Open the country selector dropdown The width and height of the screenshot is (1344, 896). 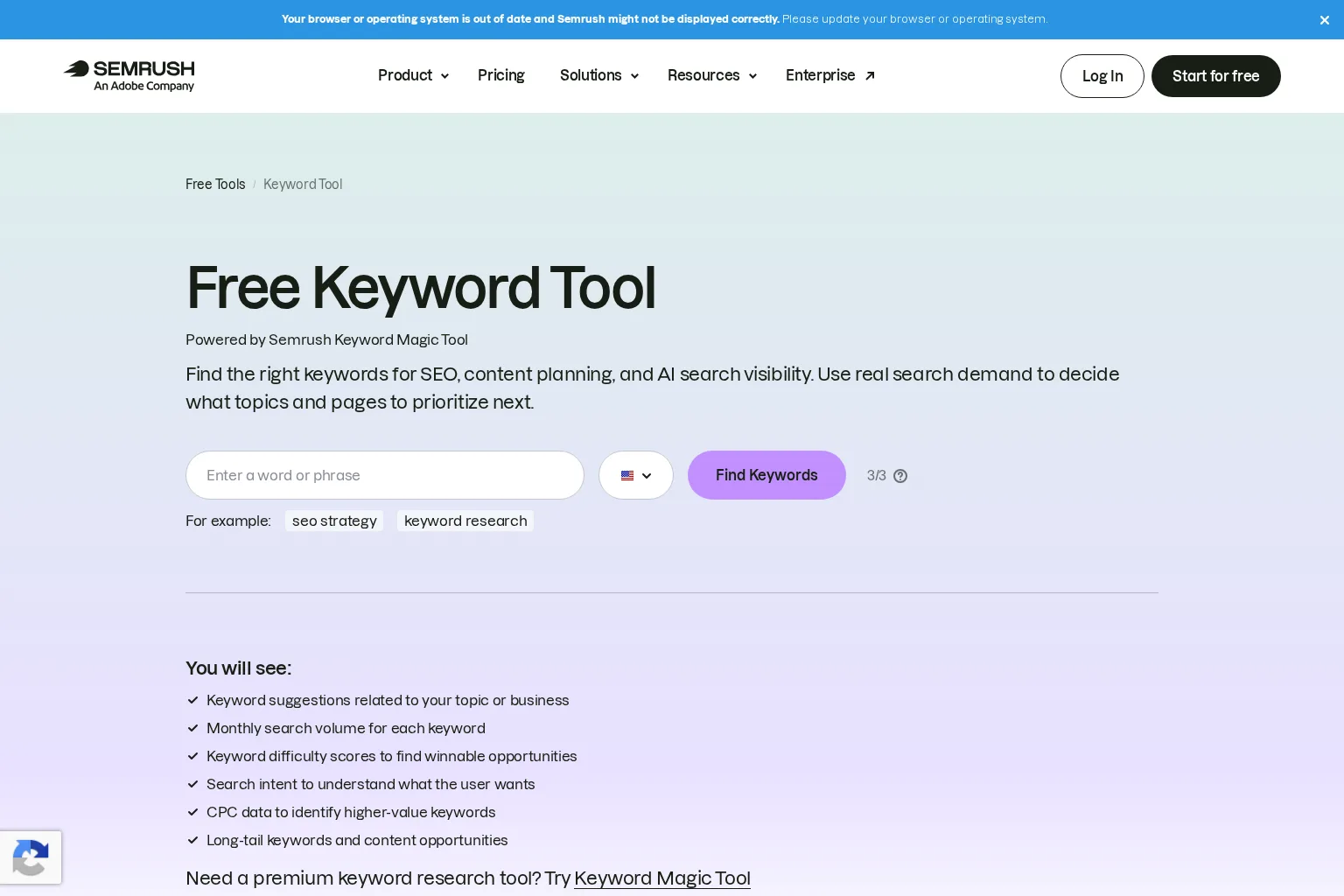pos(636,475)
